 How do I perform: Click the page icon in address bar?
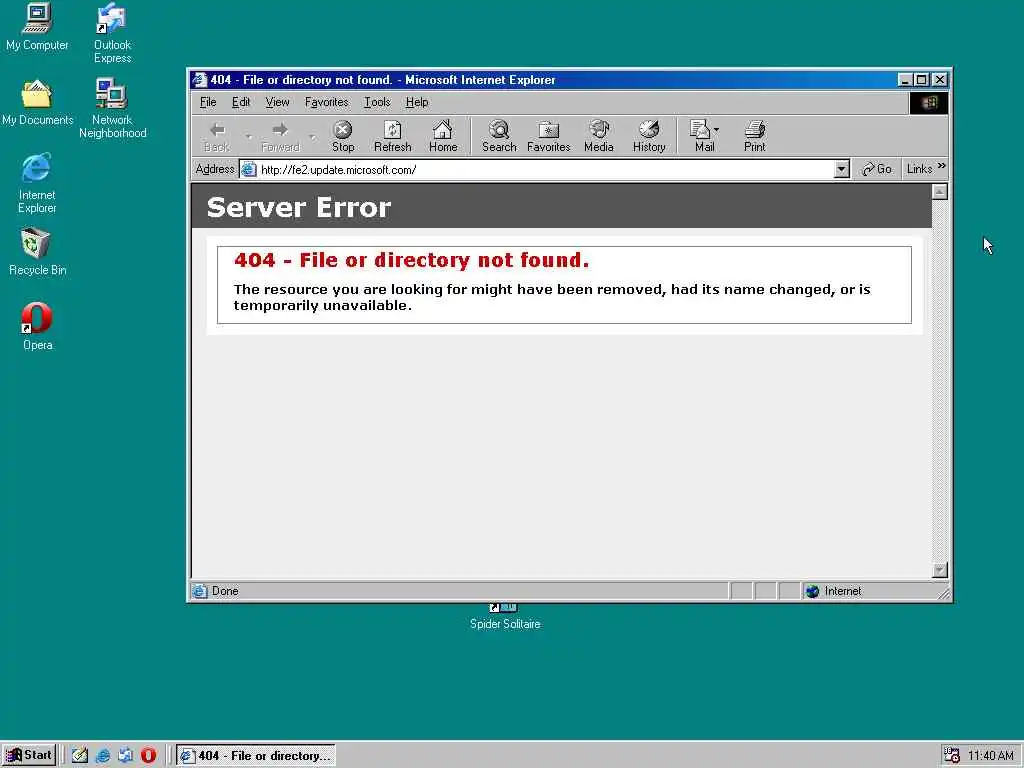pos(249,170)
